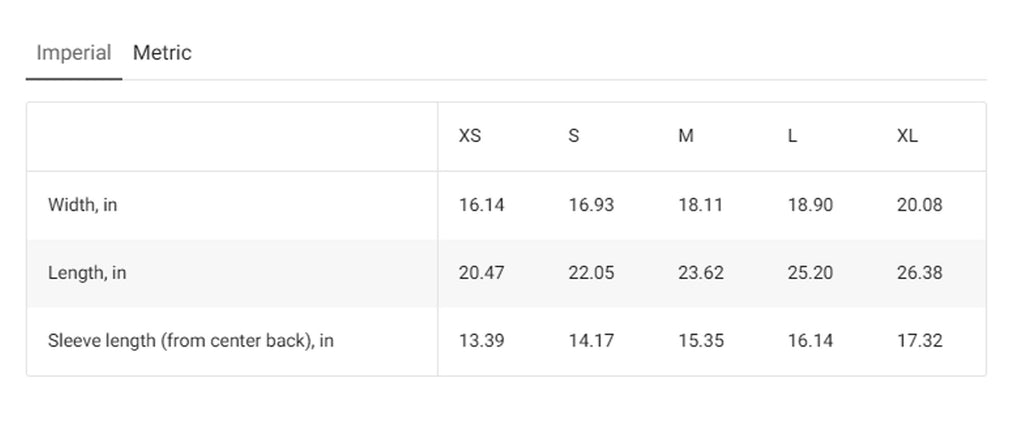This screenshot has height=431, width=1024.
Task: Click the L size column header
Action: coord(792,136)
